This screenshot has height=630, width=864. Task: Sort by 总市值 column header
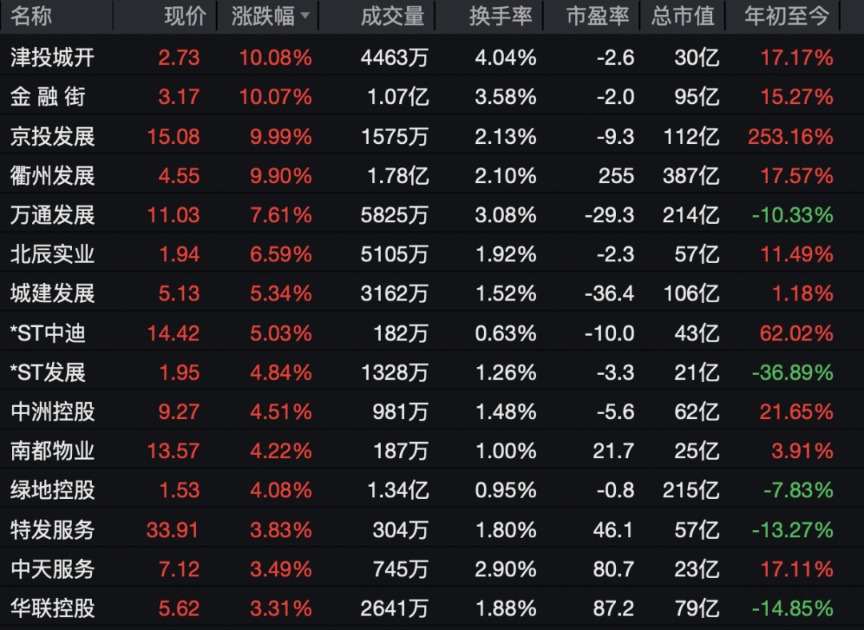[x=683, y=16]
